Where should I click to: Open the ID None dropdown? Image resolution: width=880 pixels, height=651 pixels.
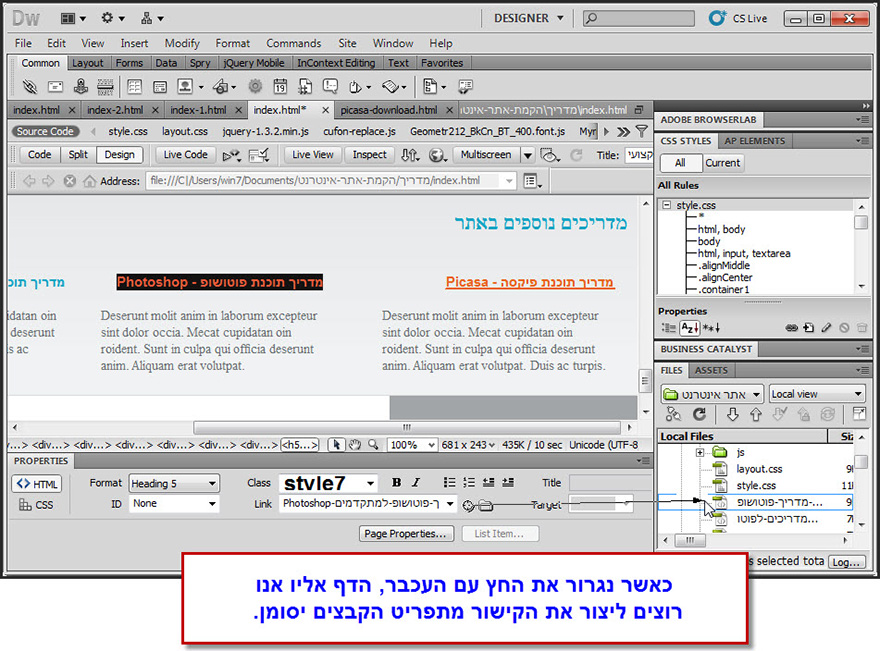point(174,504)
